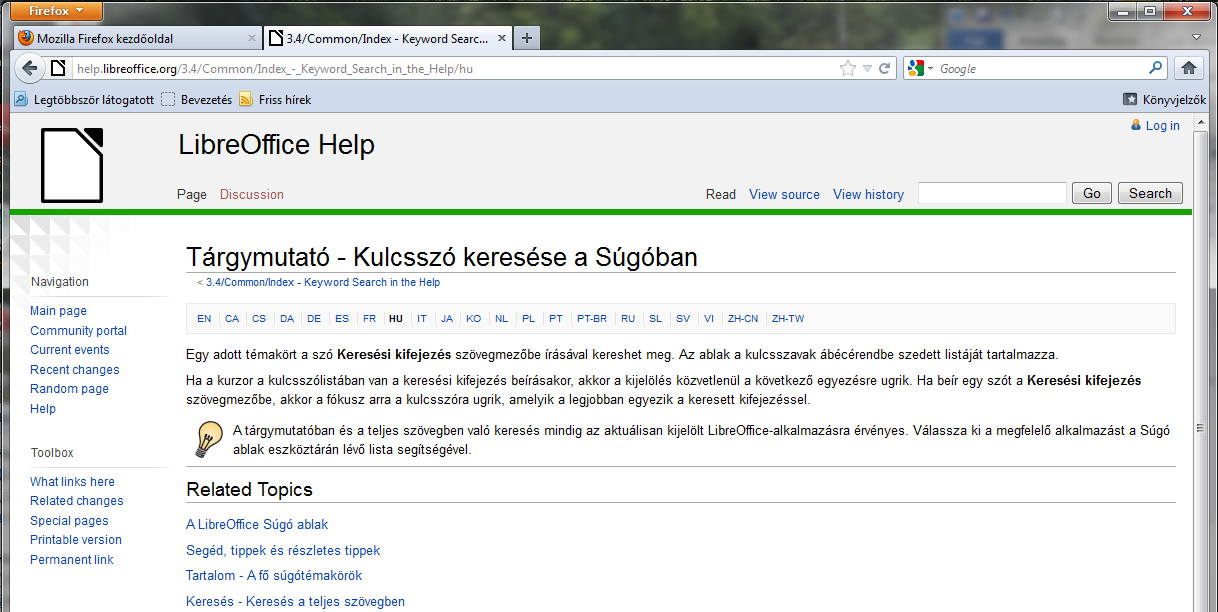Open the Special pages link
1218x612 pixels.
click(69, 521)
